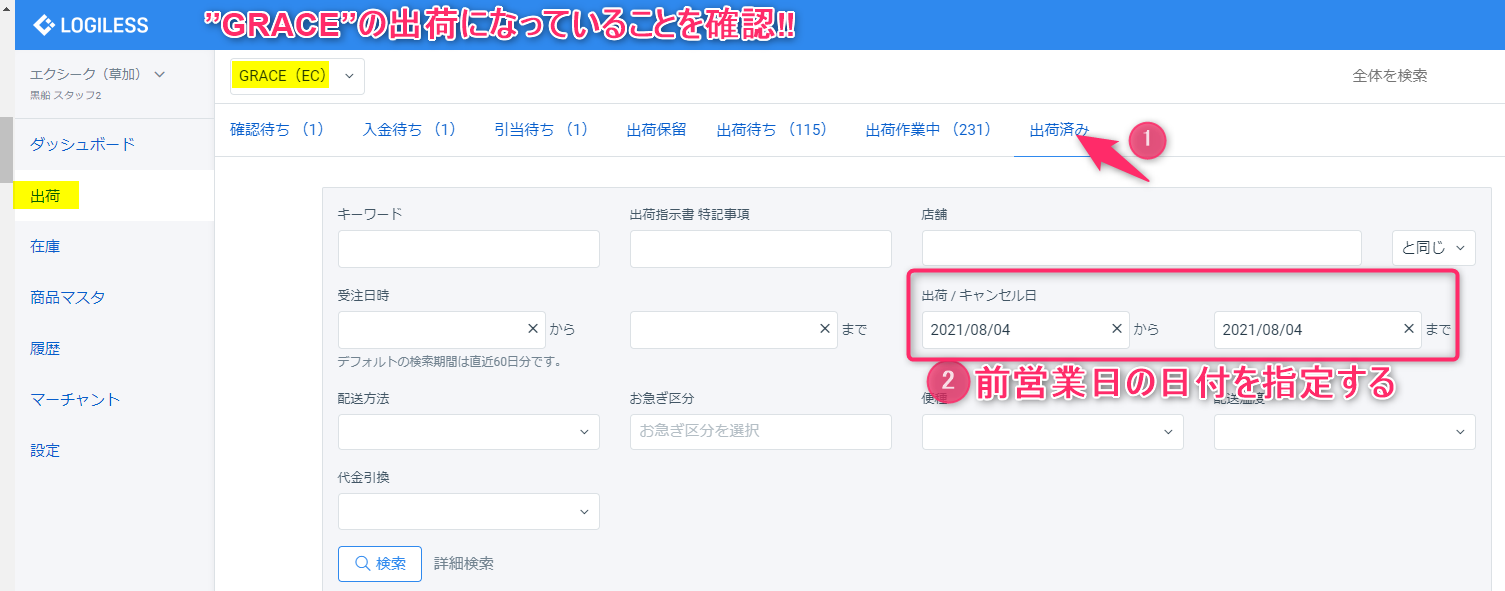Open 在庫 in the sidebar
Screen dimensions: 1505x591
(x=46, y=246)
